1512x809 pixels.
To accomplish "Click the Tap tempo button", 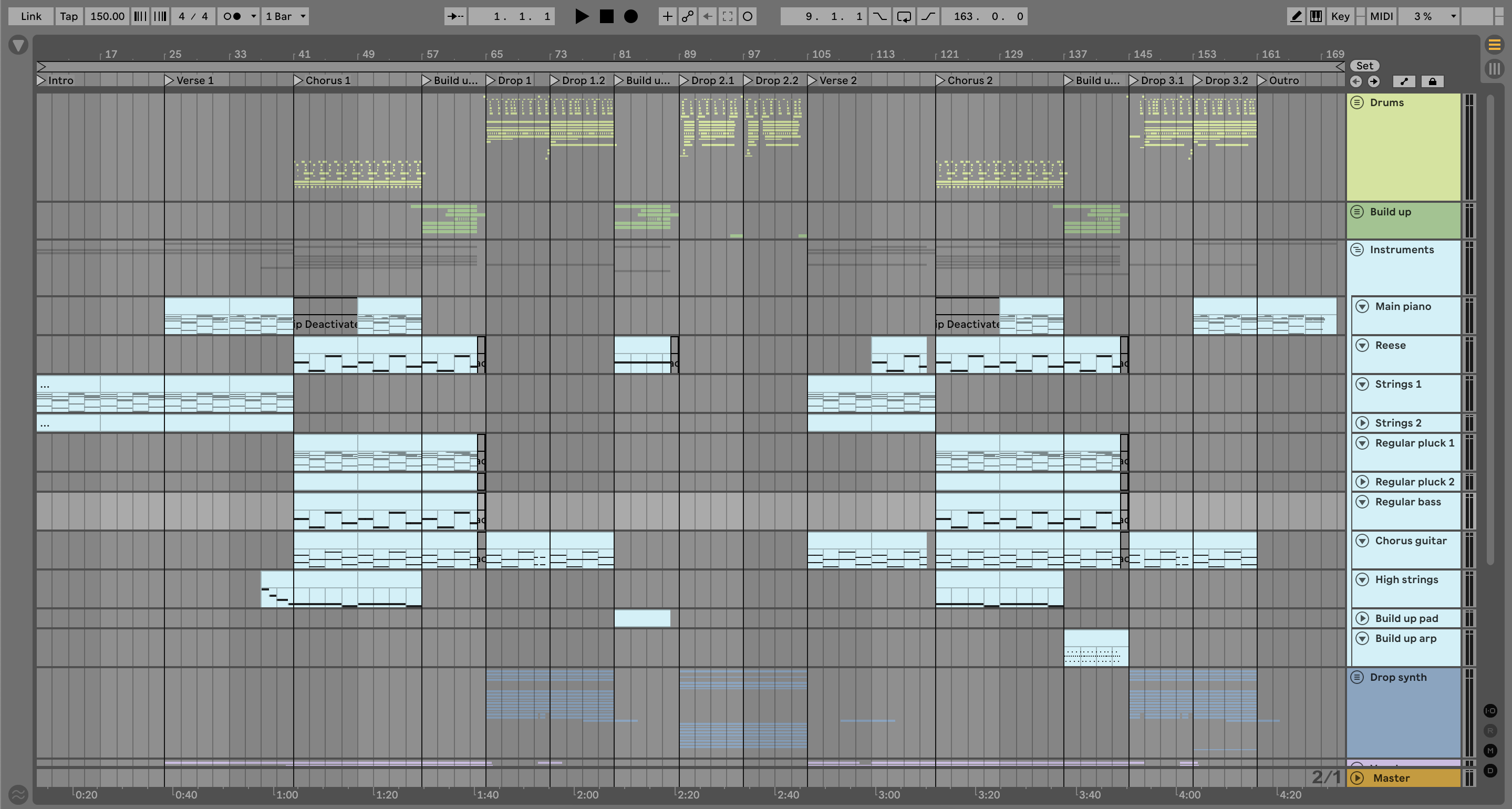I will [x=69, y=16].
